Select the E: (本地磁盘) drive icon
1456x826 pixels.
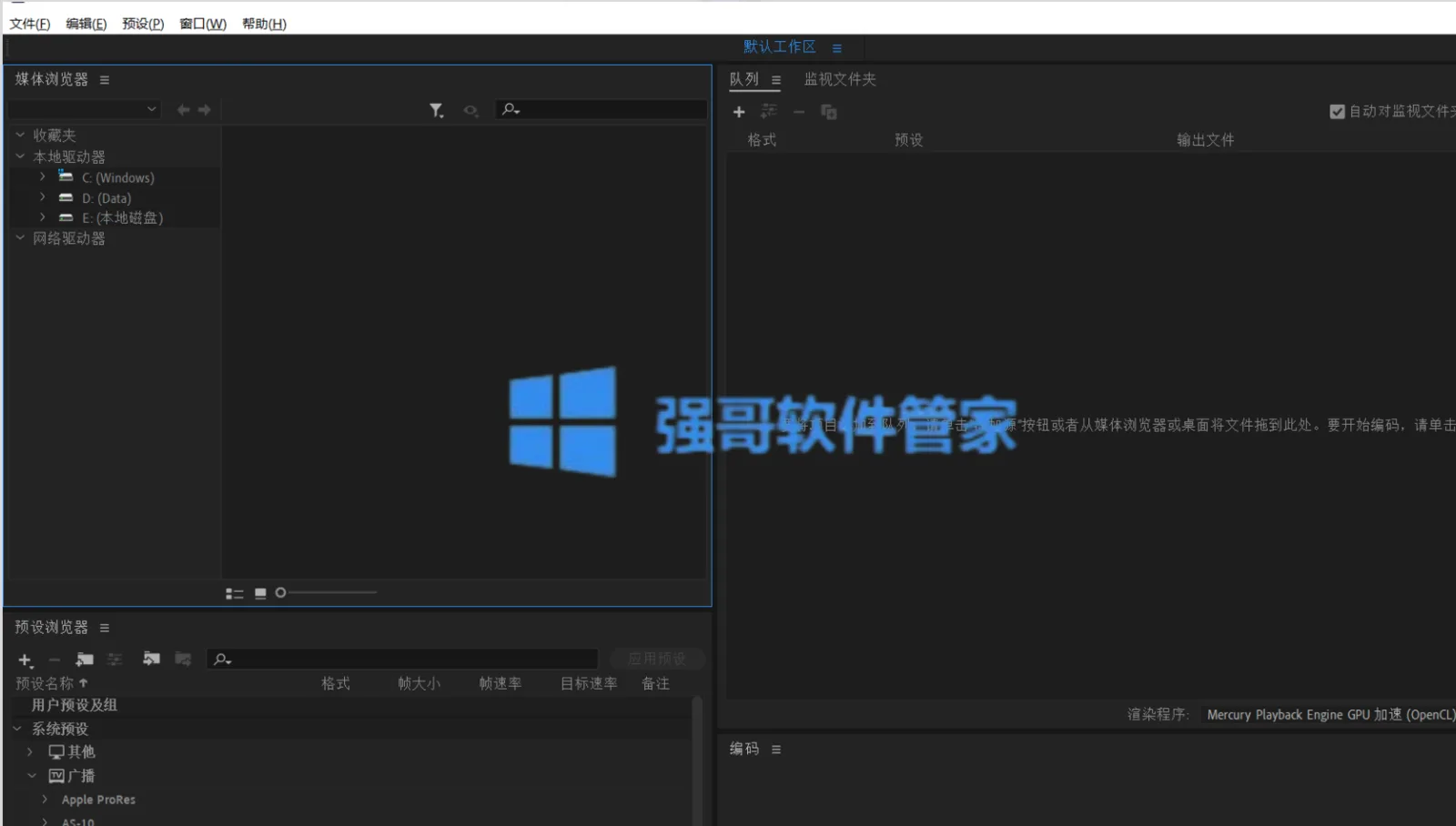pos(66,217)
